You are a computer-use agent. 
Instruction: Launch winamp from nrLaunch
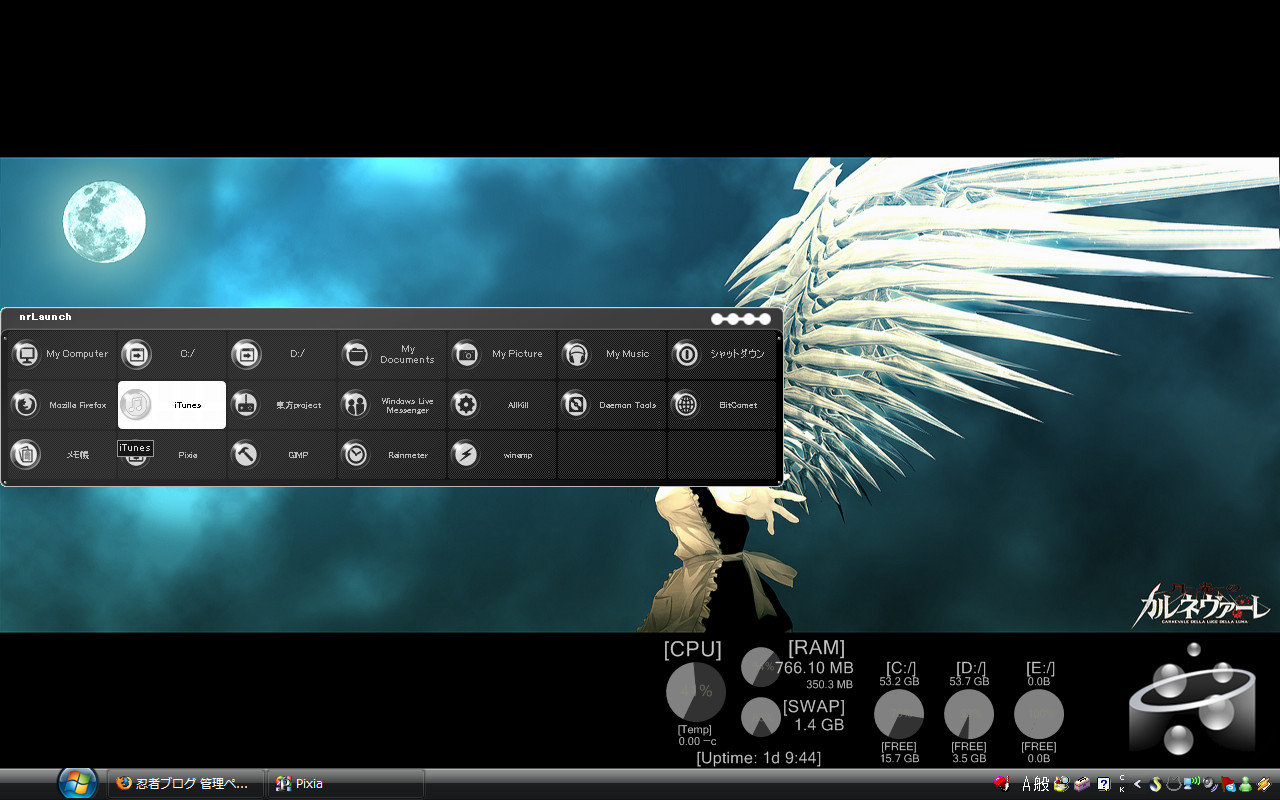coord(502,455)
